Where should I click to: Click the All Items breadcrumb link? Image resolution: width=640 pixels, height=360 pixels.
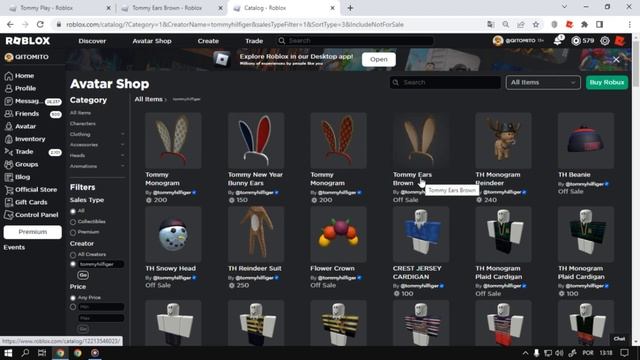149,99
